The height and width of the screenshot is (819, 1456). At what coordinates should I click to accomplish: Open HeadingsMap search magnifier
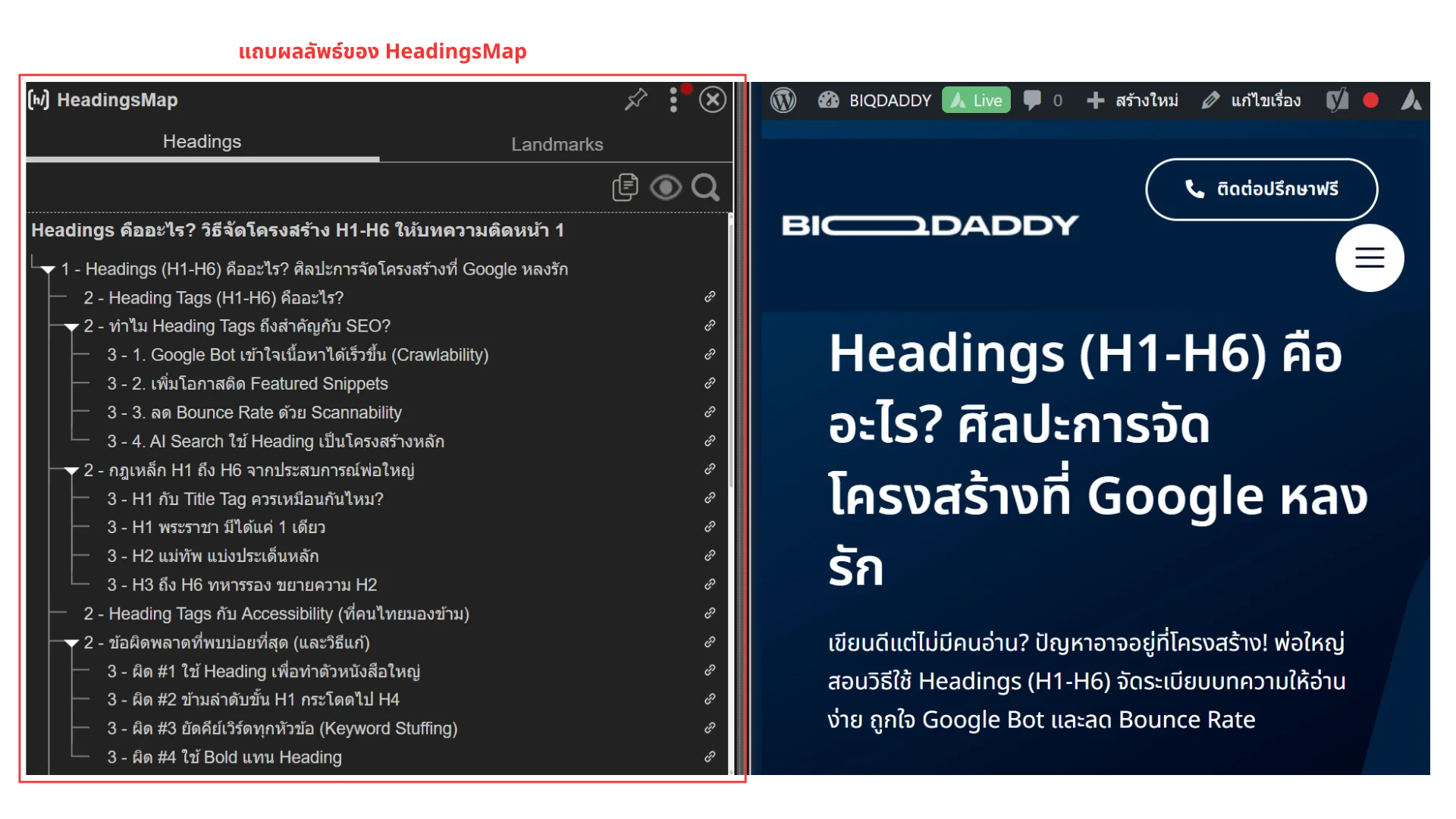click(x=705, y=187)
